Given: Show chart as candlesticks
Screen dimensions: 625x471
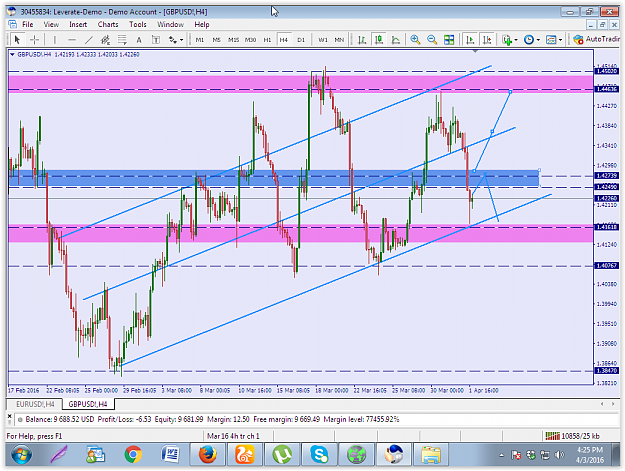Looking at the screenshot, I should (x=379, y=39).
